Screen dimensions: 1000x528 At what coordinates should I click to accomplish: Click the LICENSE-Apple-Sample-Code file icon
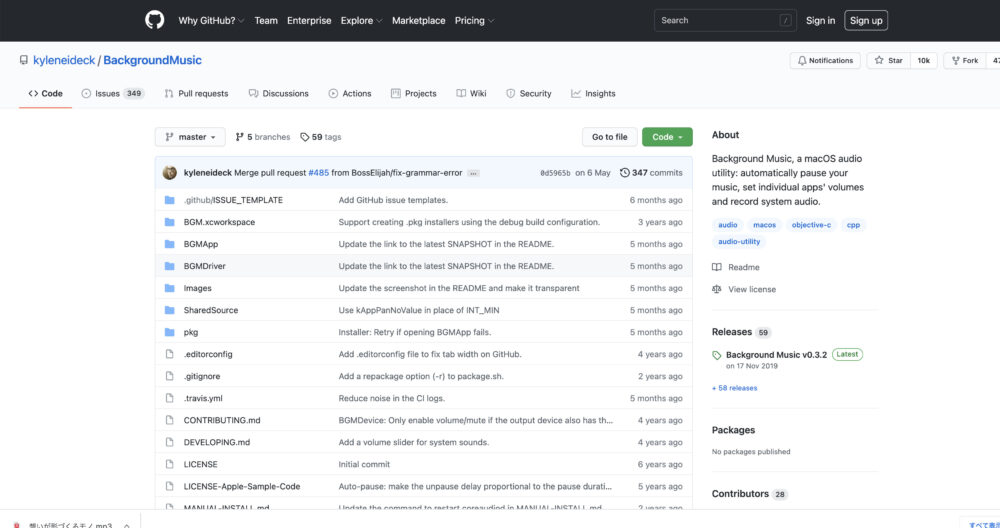pyautogui.click(x=170, y=486)
